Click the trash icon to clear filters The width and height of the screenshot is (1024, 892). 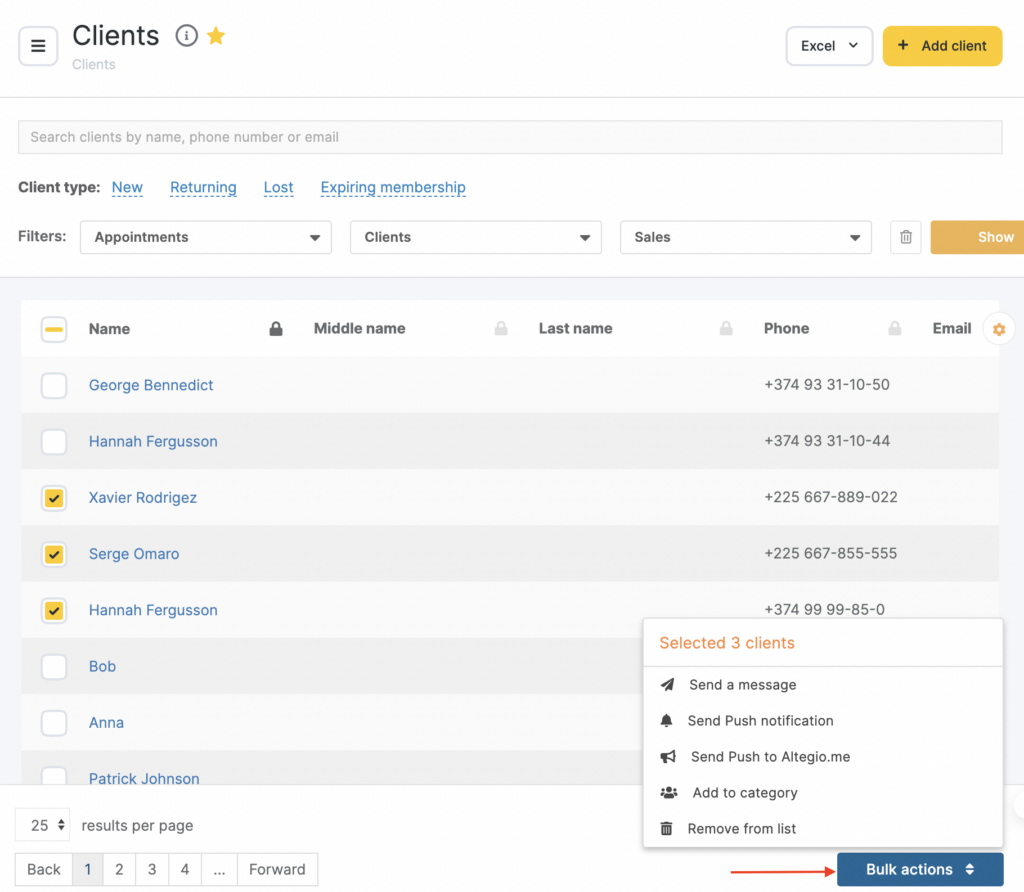click(905, 237)
